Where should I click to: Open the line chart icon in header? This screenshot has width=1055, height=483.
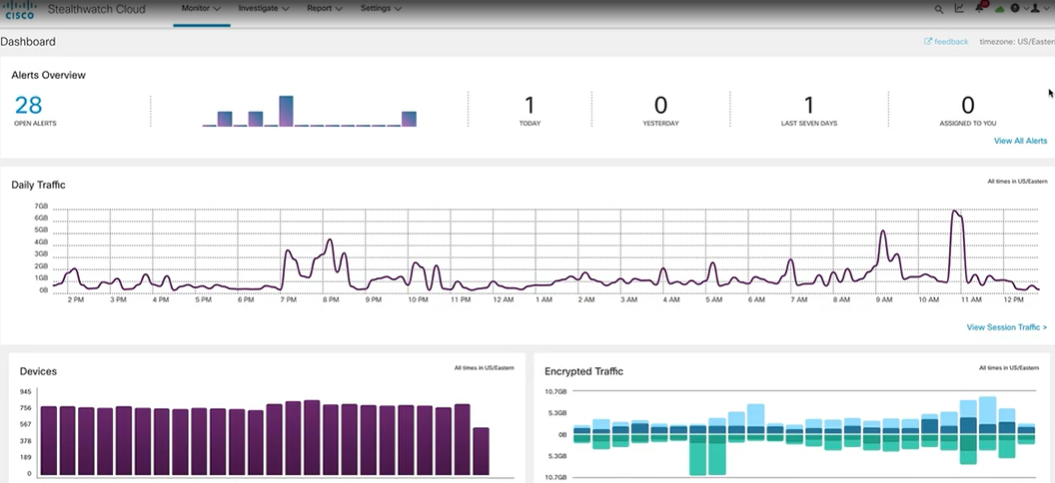pos(959,9)
